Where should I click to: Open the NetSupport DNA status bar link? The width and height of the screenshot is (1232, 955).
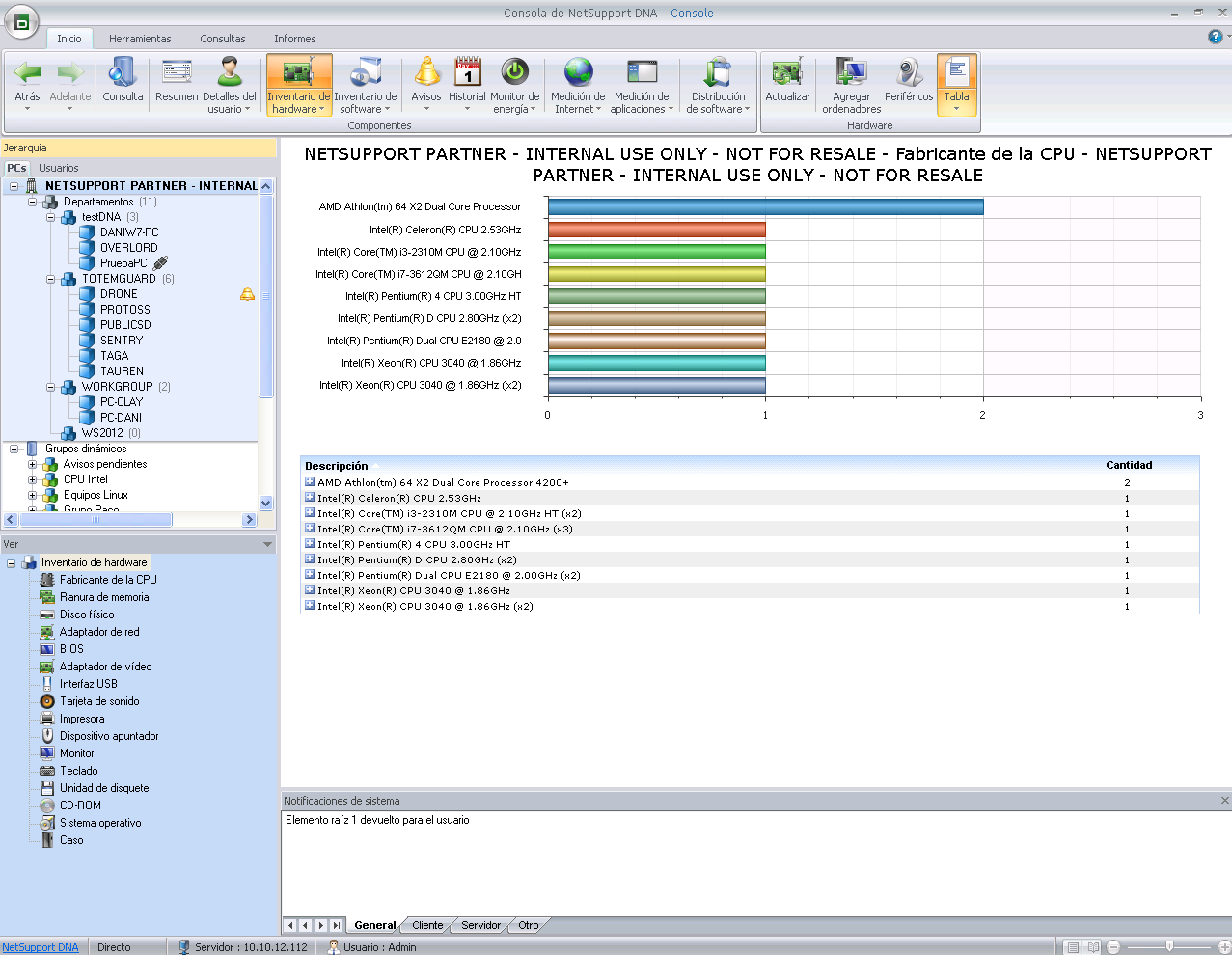point(41,947)
